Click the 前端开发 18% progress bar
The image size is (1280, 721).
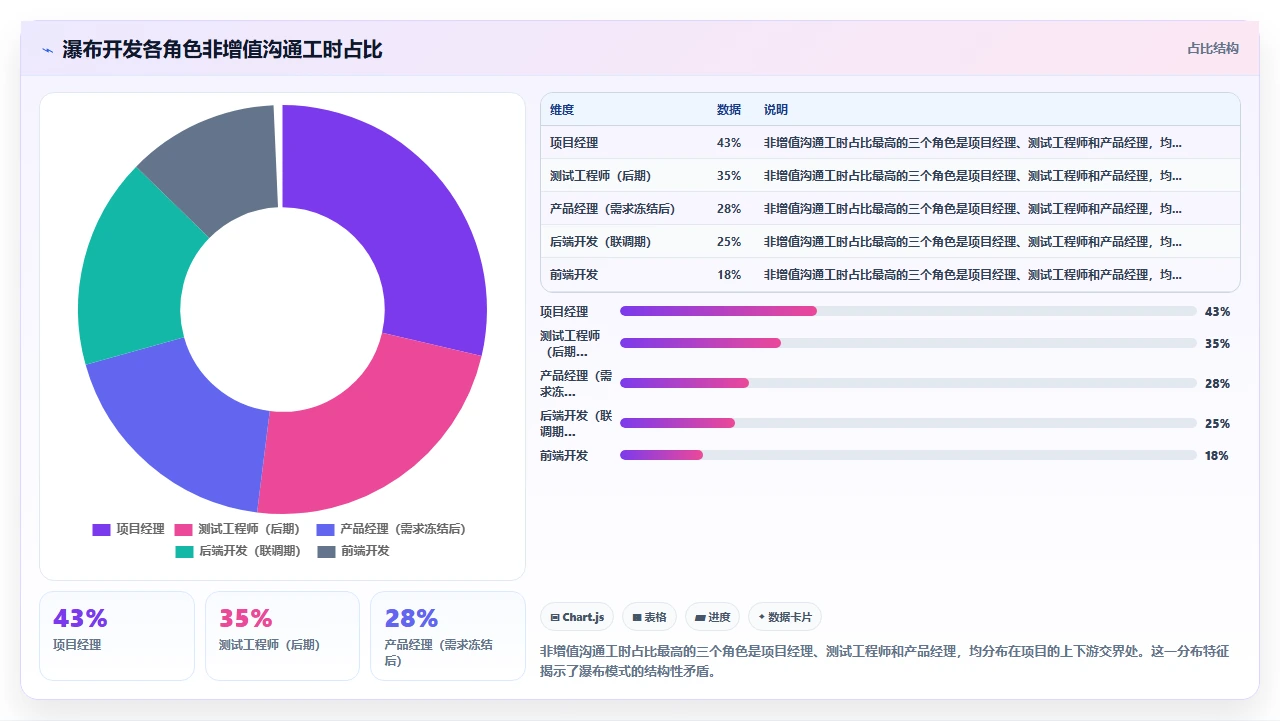908,455
